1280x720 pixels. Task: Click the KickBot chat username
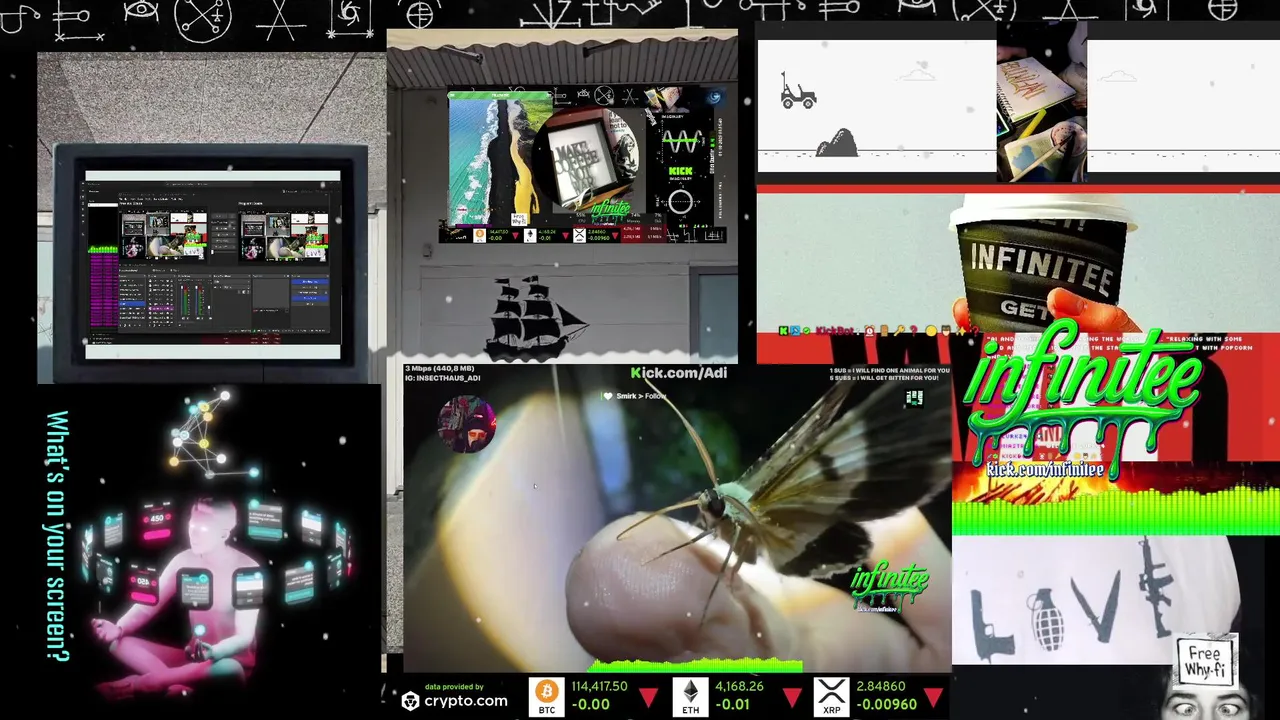pos(833,330)
